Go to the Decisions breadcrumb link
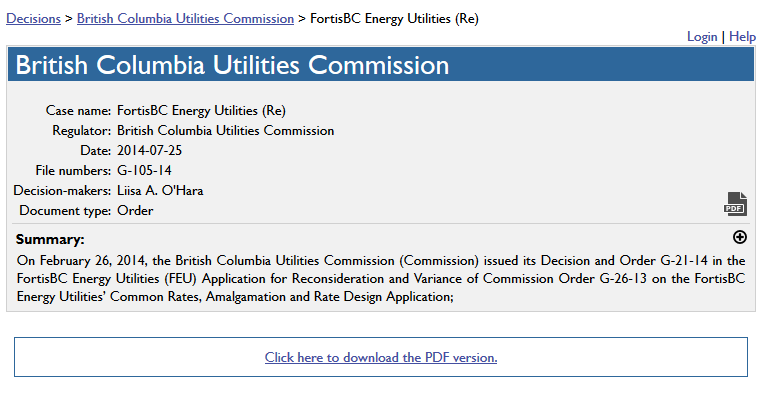Screen dimensions: 762x407 34,18
